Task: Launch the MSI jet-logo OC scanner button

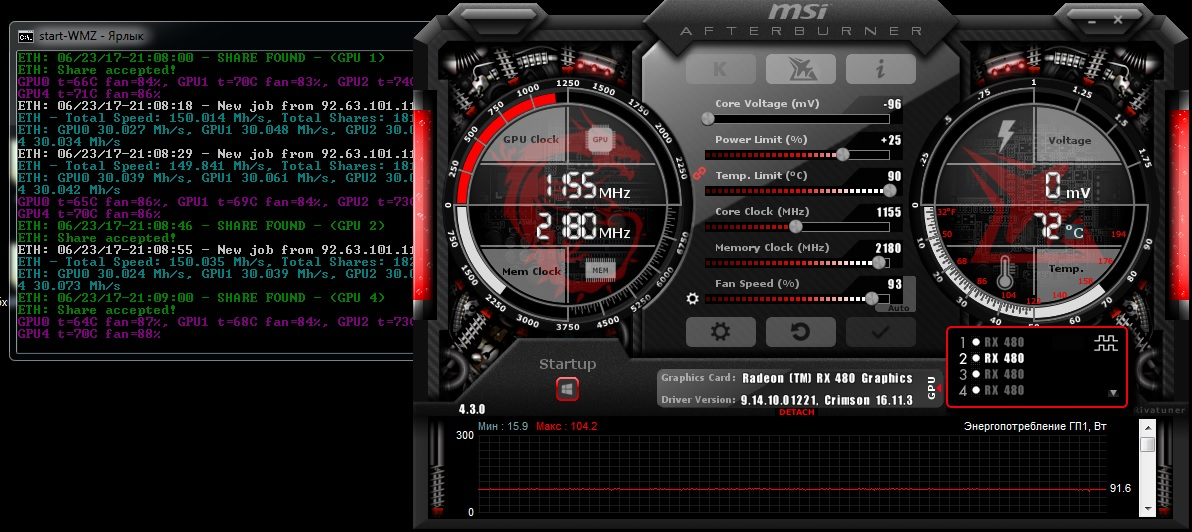Action: coord(800,69)
